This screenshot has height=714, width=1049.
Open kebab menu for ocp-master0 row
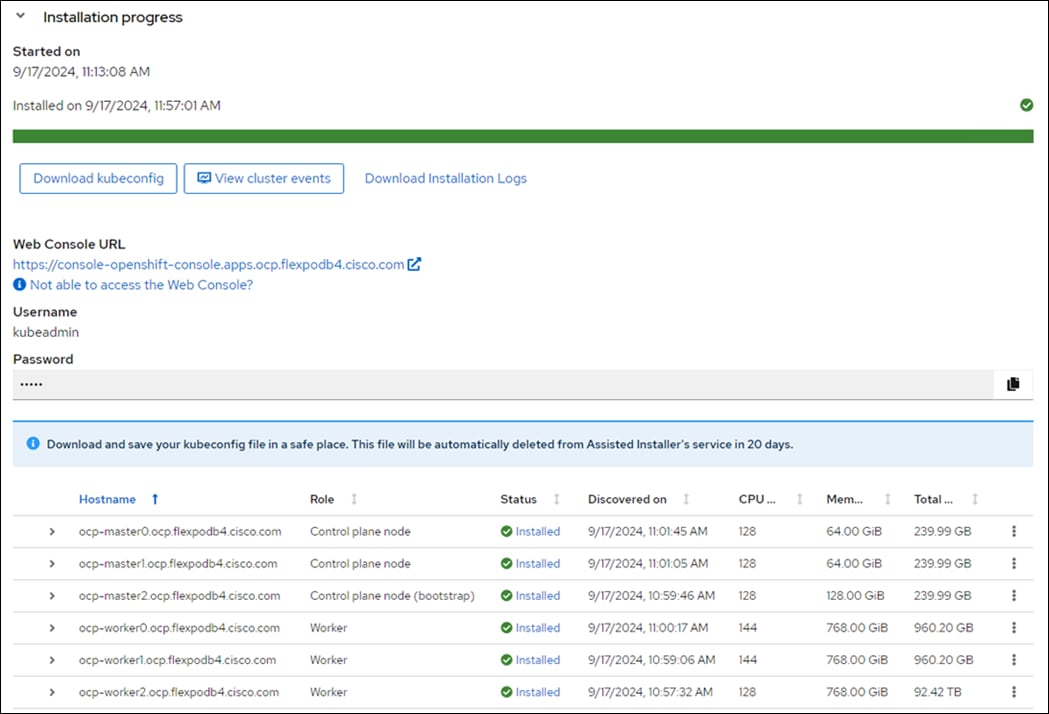coord(1014,532)
